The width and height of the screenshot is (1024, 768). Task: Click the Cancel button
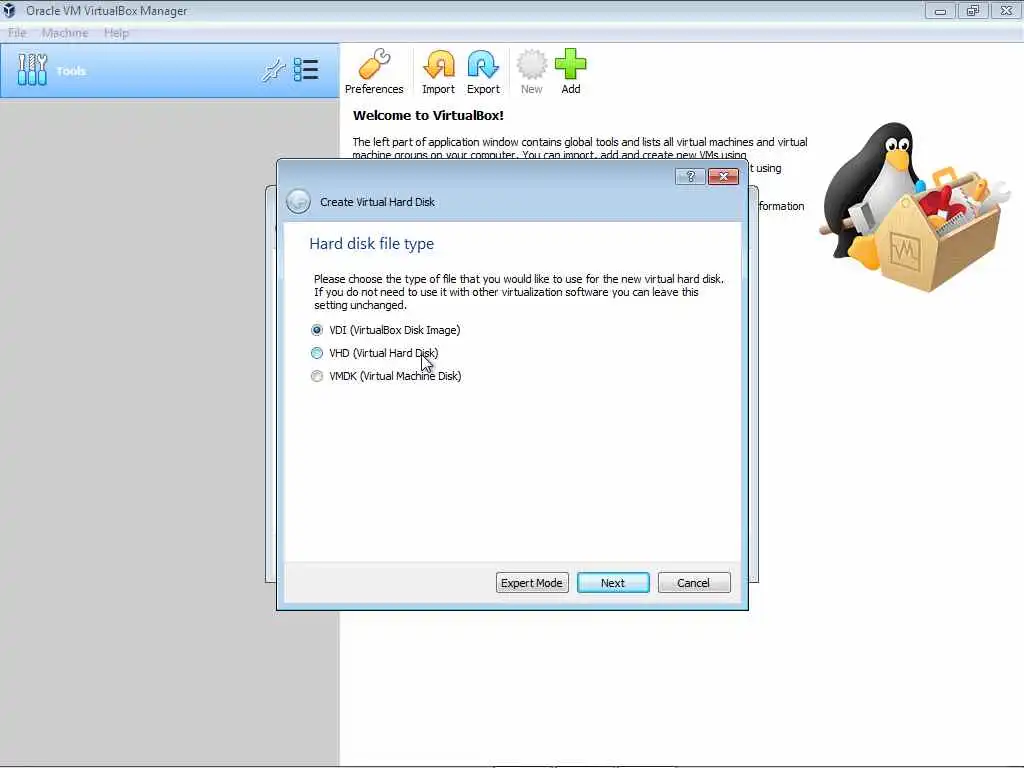click(694, 583)
